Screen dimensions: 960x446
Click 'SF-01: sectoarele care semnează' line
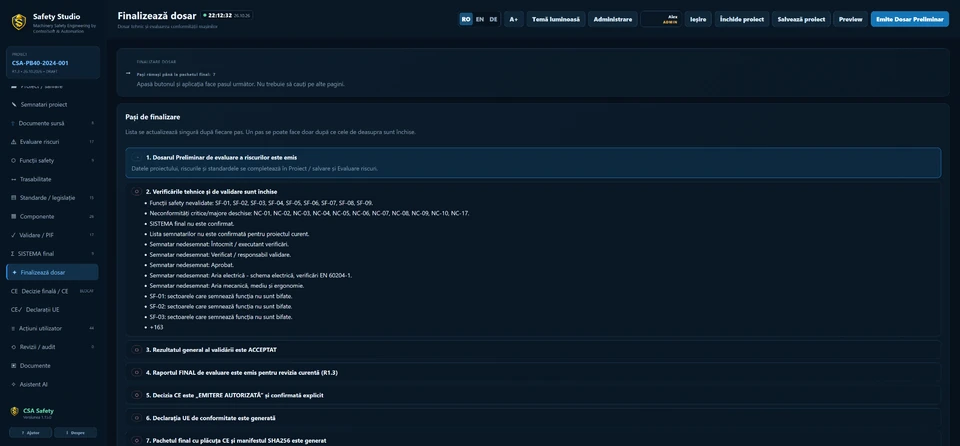point(220,296)
